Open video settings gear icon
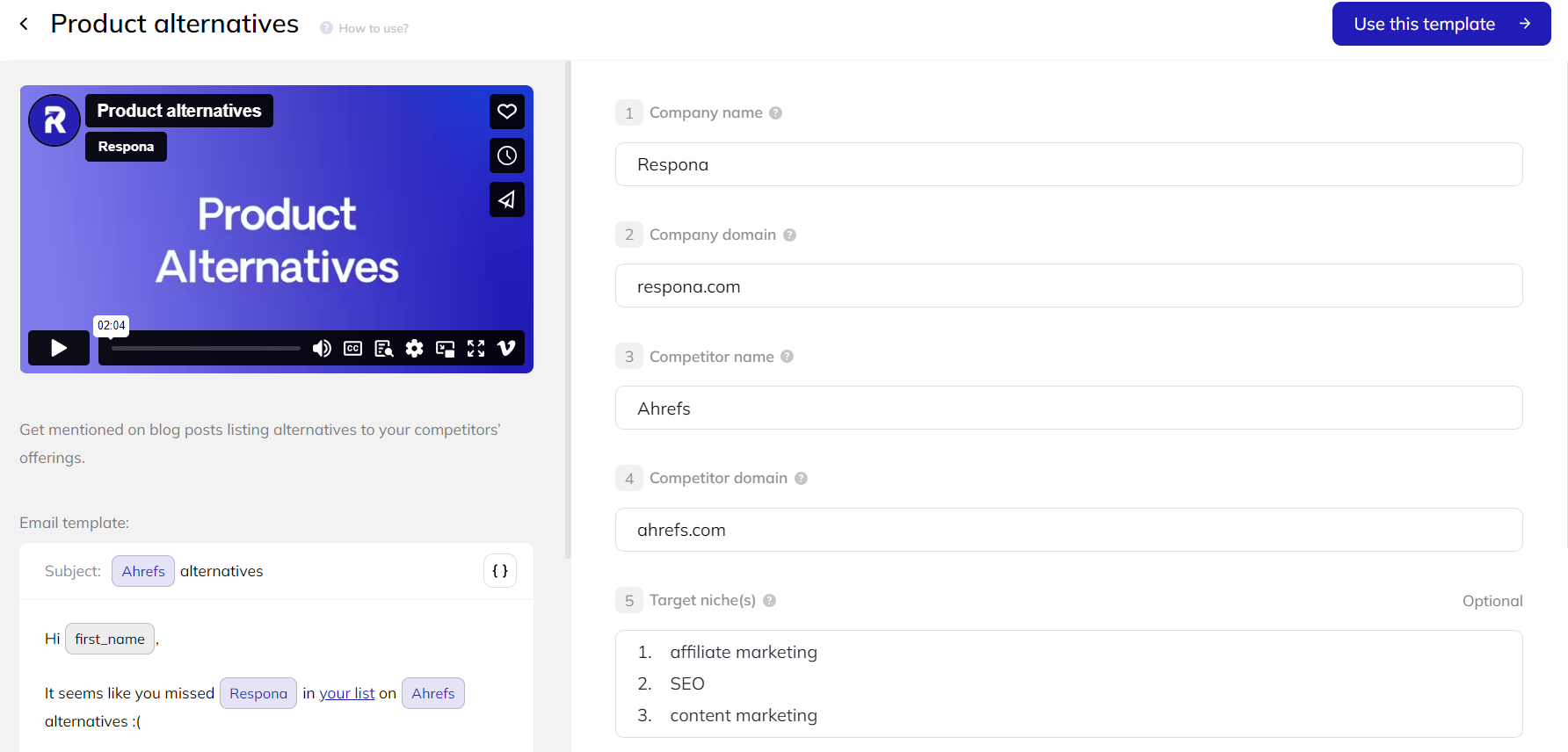Image resolution: width=1568 pixels, height=752 pixels. 415,349
